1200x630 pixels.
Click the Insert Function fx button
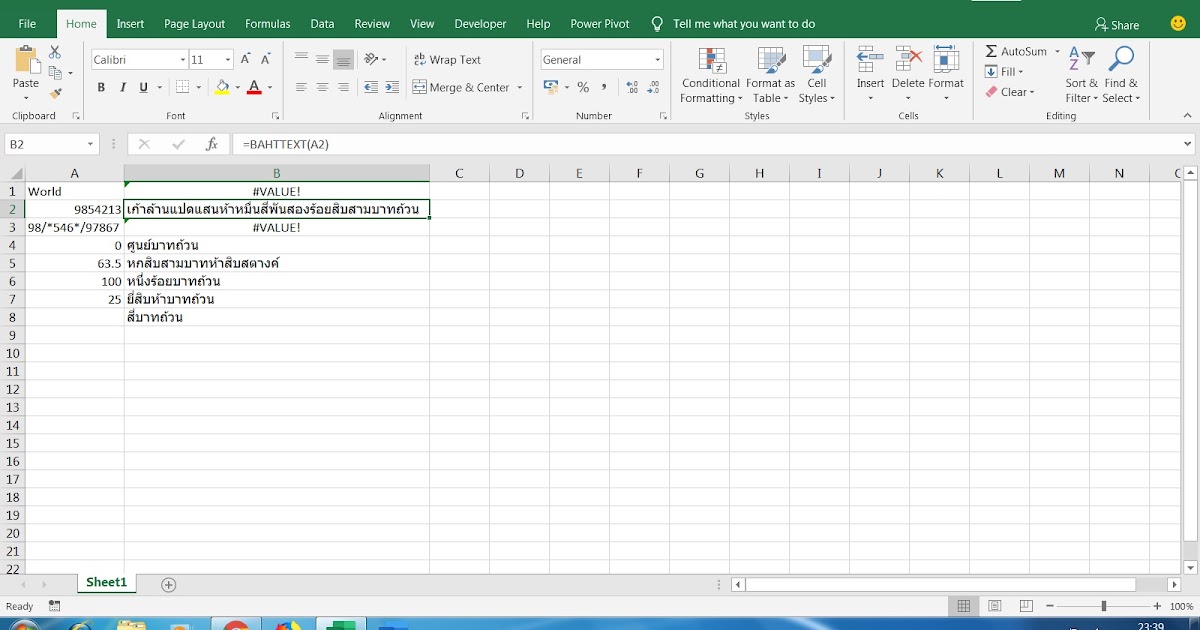tap(210, 143)
